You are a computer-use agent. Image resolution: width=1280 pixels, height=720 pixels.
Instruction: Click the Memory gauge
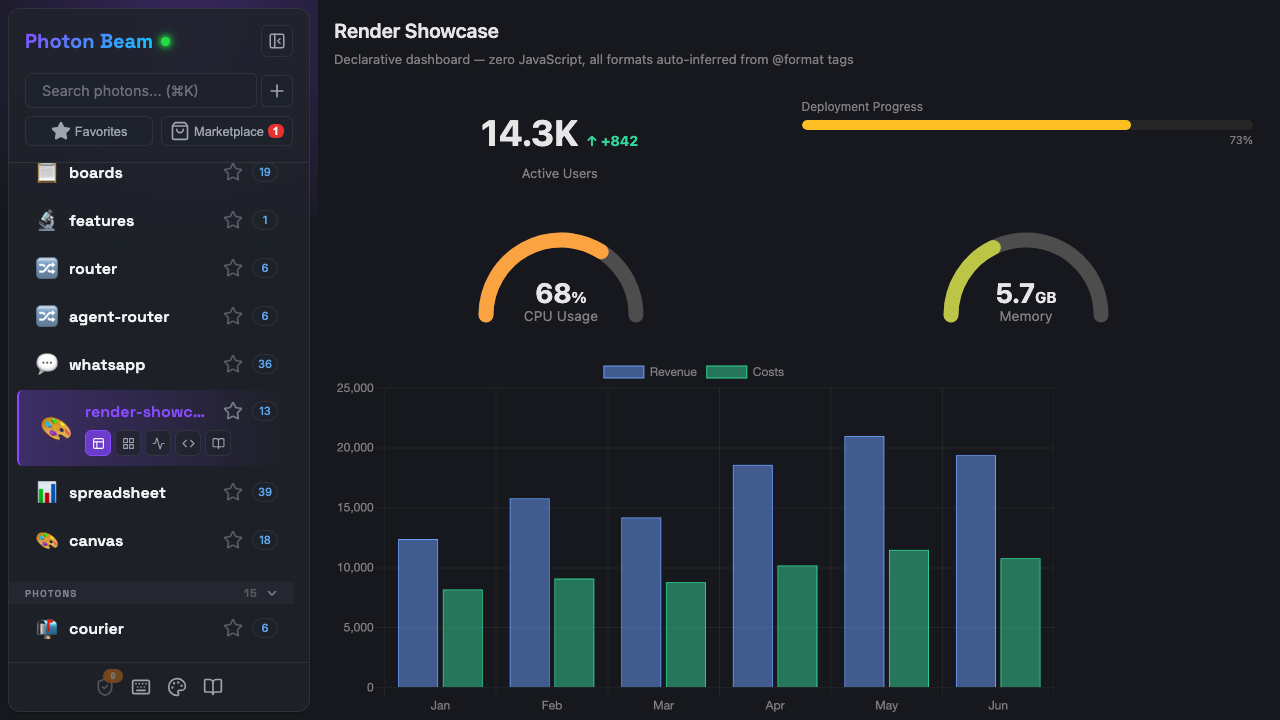(1026, 278)
